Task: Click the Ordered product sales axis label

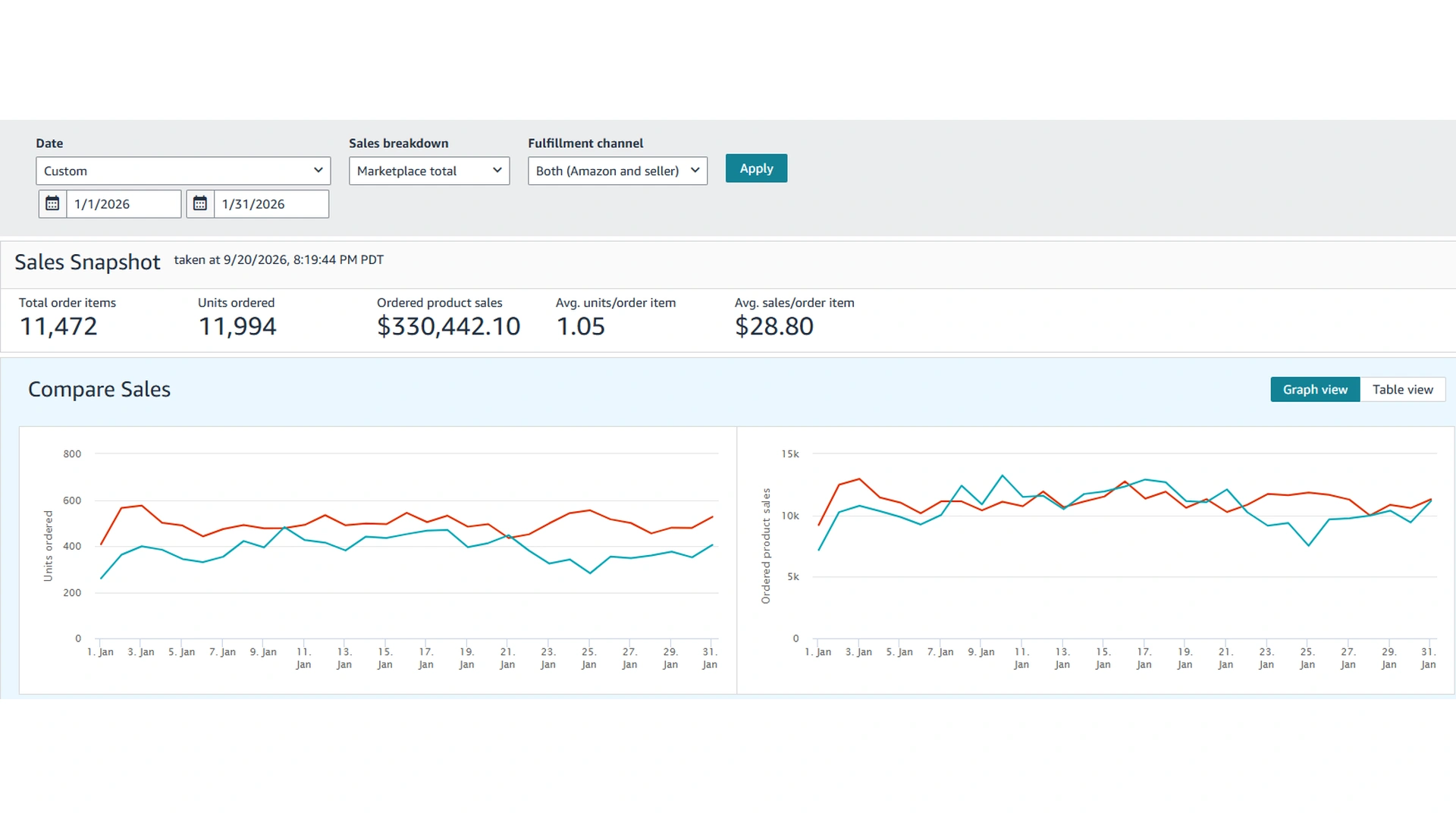Action: (x=766, y=546)
